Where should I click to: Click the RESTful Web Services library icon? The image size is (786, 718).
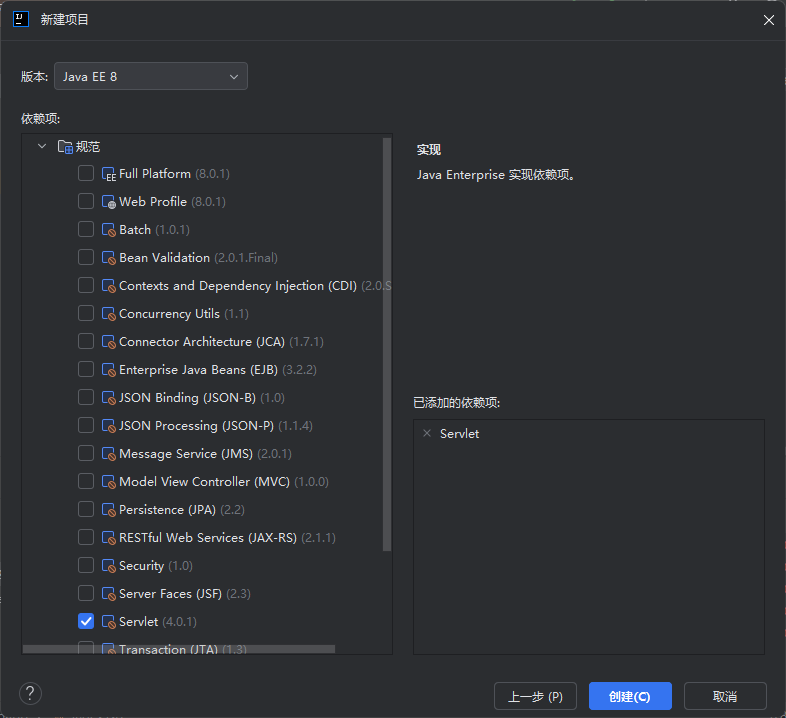[x=109, y=538]
